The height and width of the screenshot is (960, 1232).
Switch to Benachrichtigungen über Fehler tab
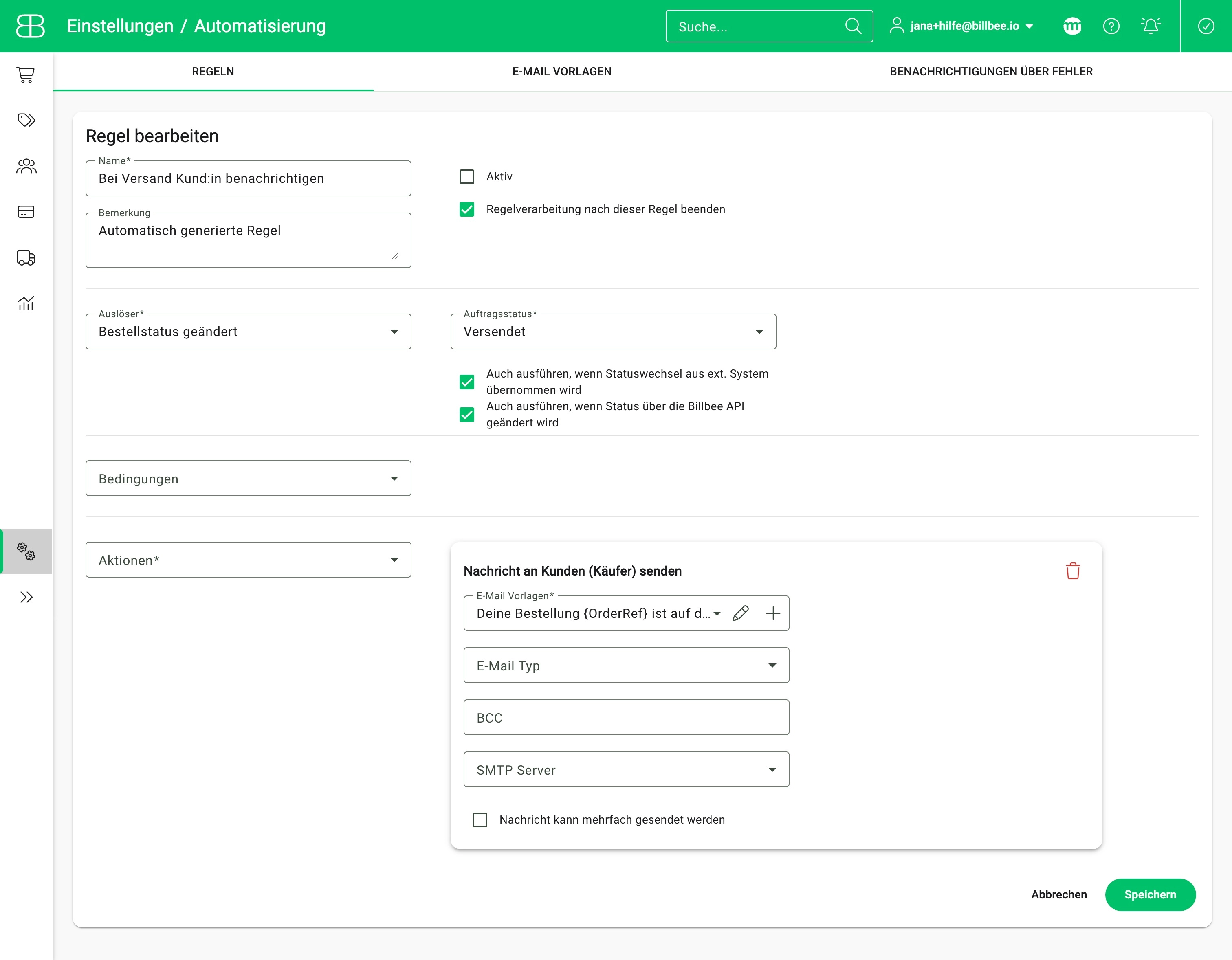[991, 72]
